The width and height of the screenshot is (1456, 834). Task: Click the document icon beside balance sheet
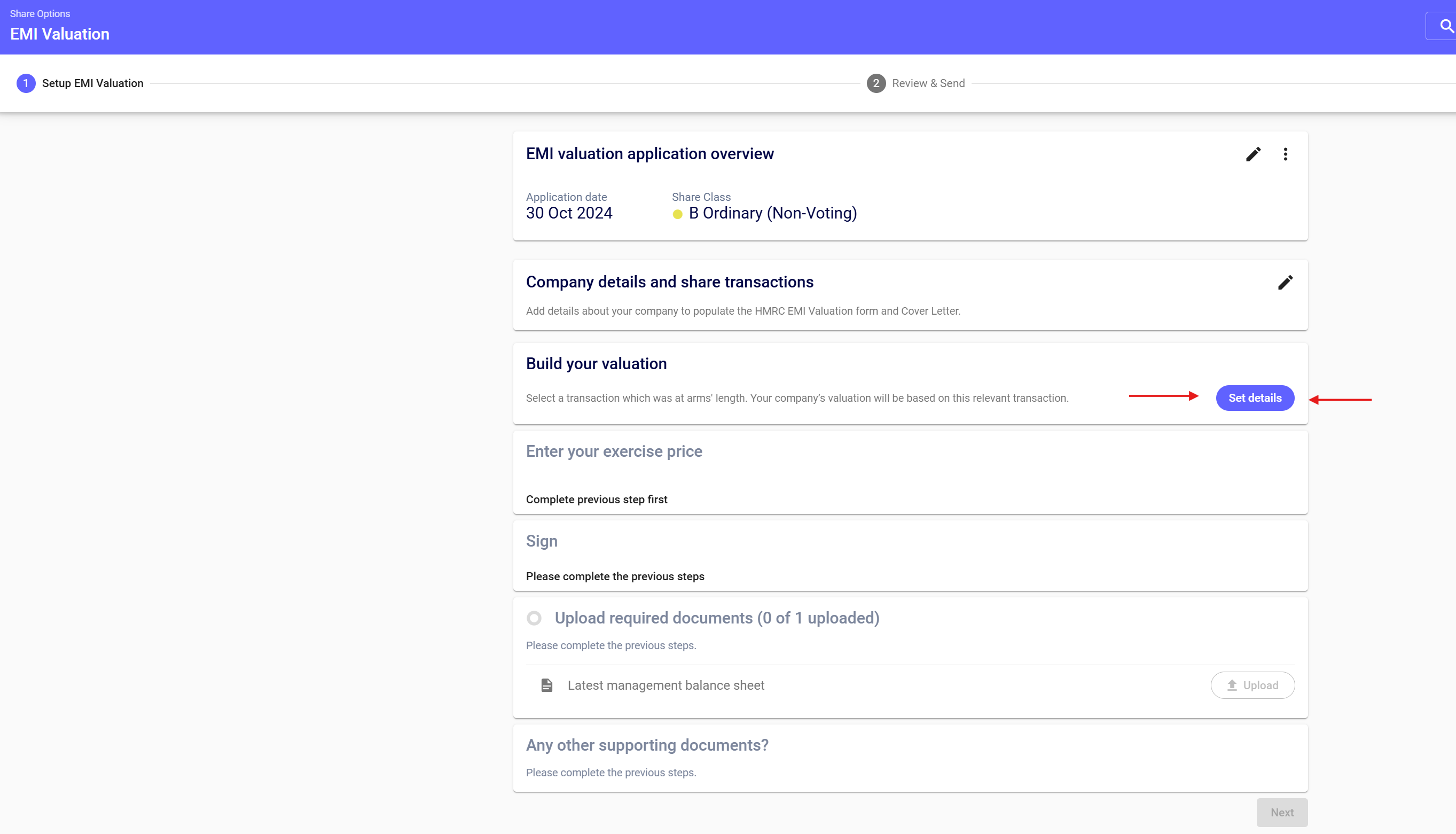(x=547, y=685)
